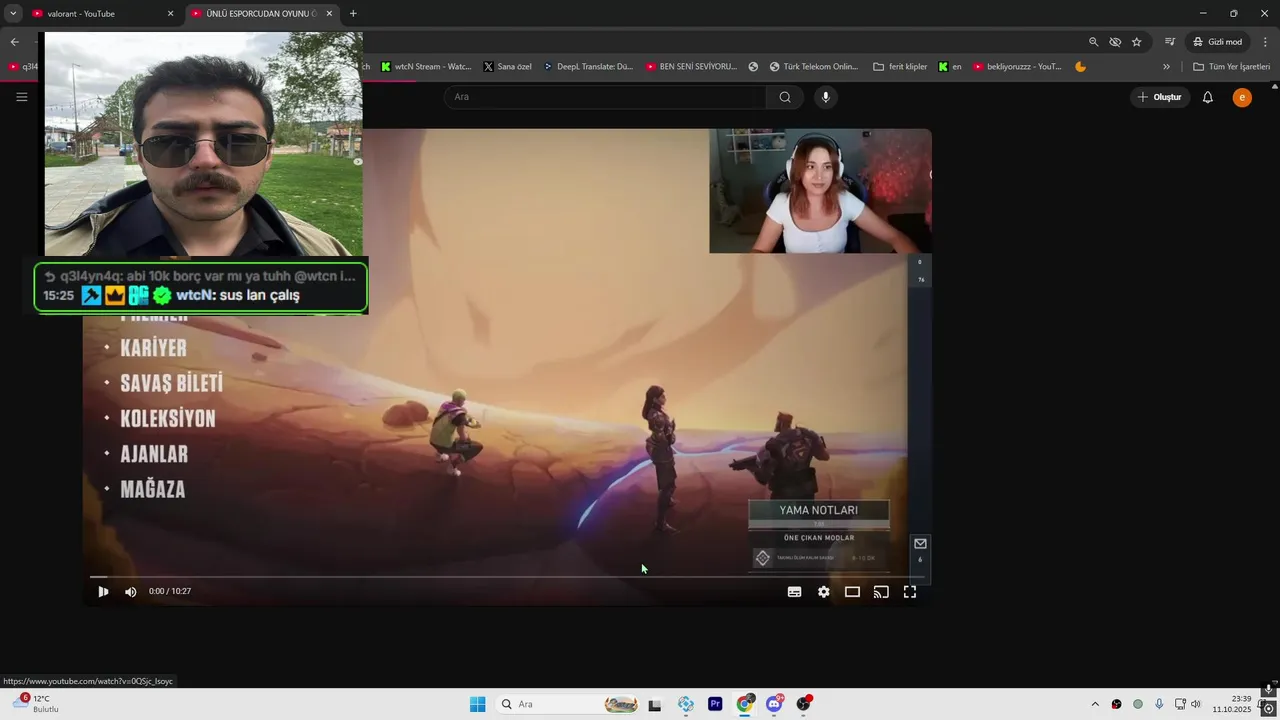Open the 12°C Bulutlu weather widget
The width and height of the screenshot is (1280, 720).
35,704
